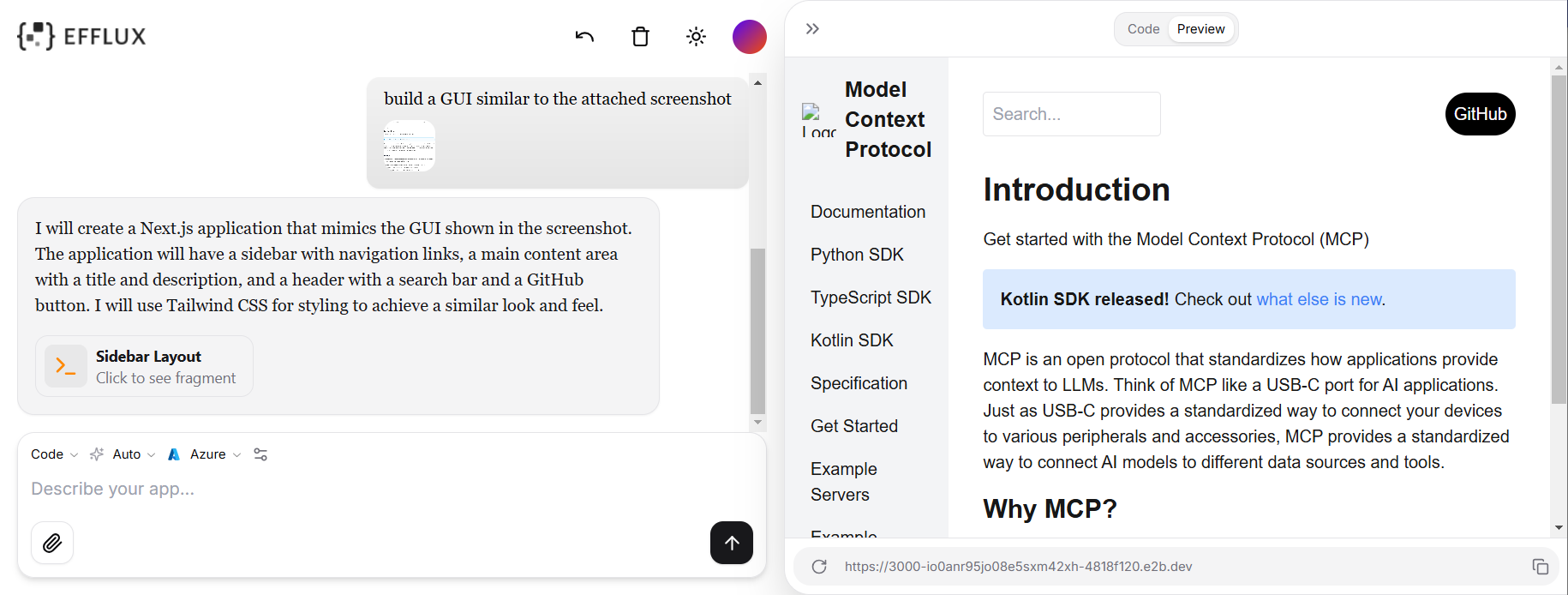The width and height of the screenshot is (1568, 595).
Task: Switch to the Preview tab
Action: pyautogui.click(x=1200, y=29)
